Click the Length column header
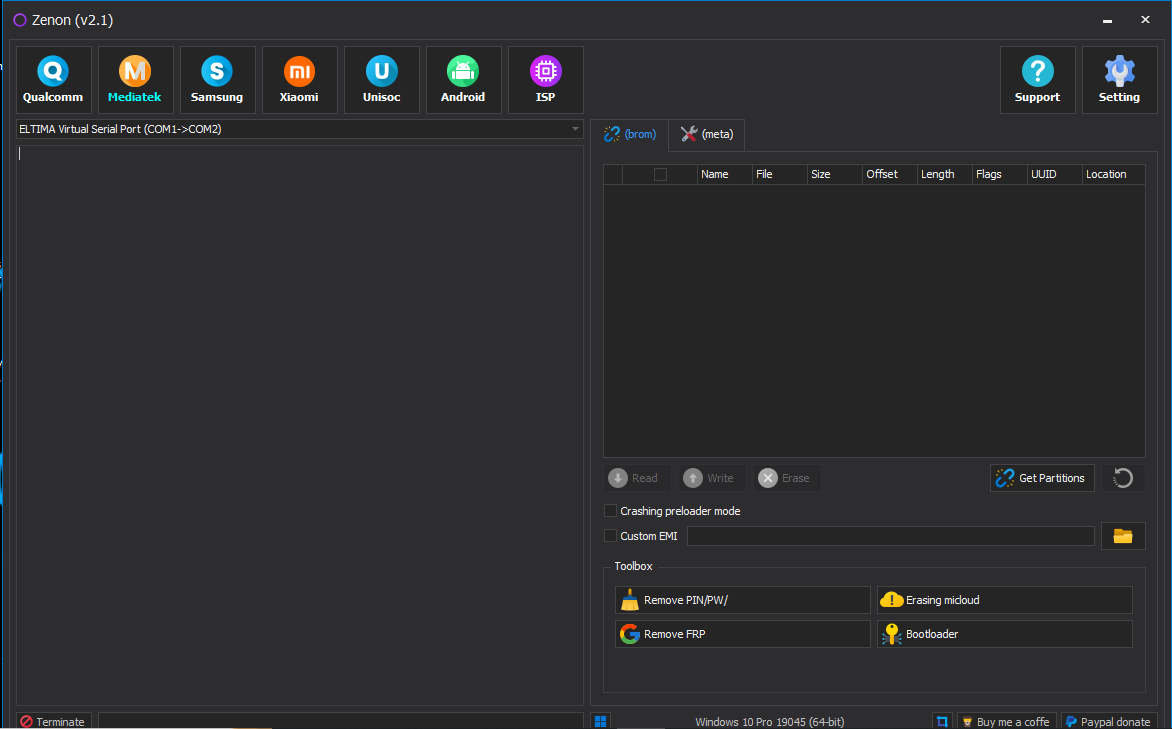 (945, 174)
